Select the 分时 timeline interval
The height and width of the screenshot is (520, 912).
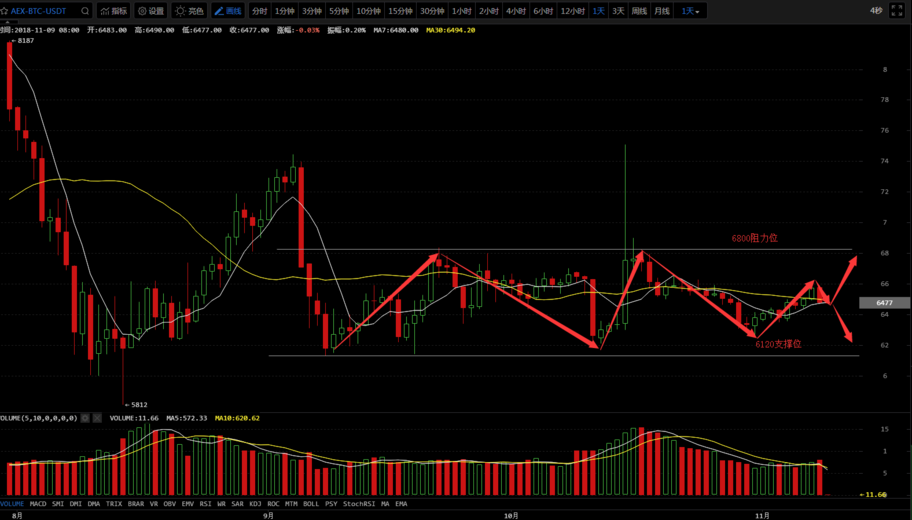pyautogui.click(x=259, y=10)
